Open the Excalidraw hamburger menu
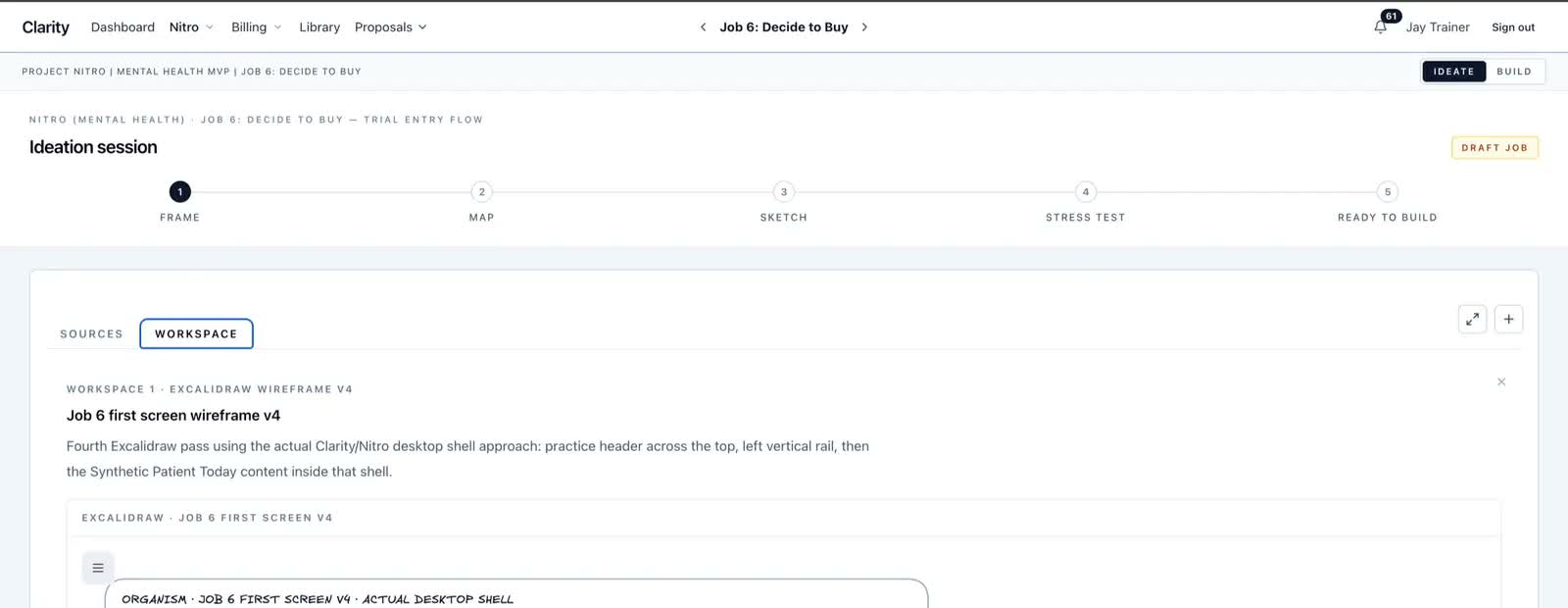Image resolution: width=1568 pixels, height=608 pixels. tap(98, 568)
